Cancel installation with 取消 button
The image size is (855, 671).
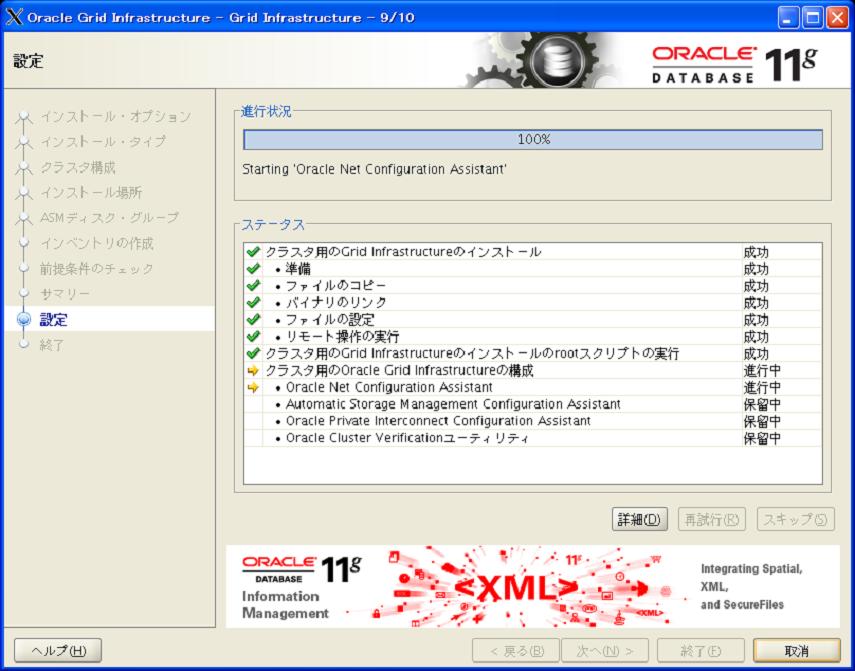point(797,650)
